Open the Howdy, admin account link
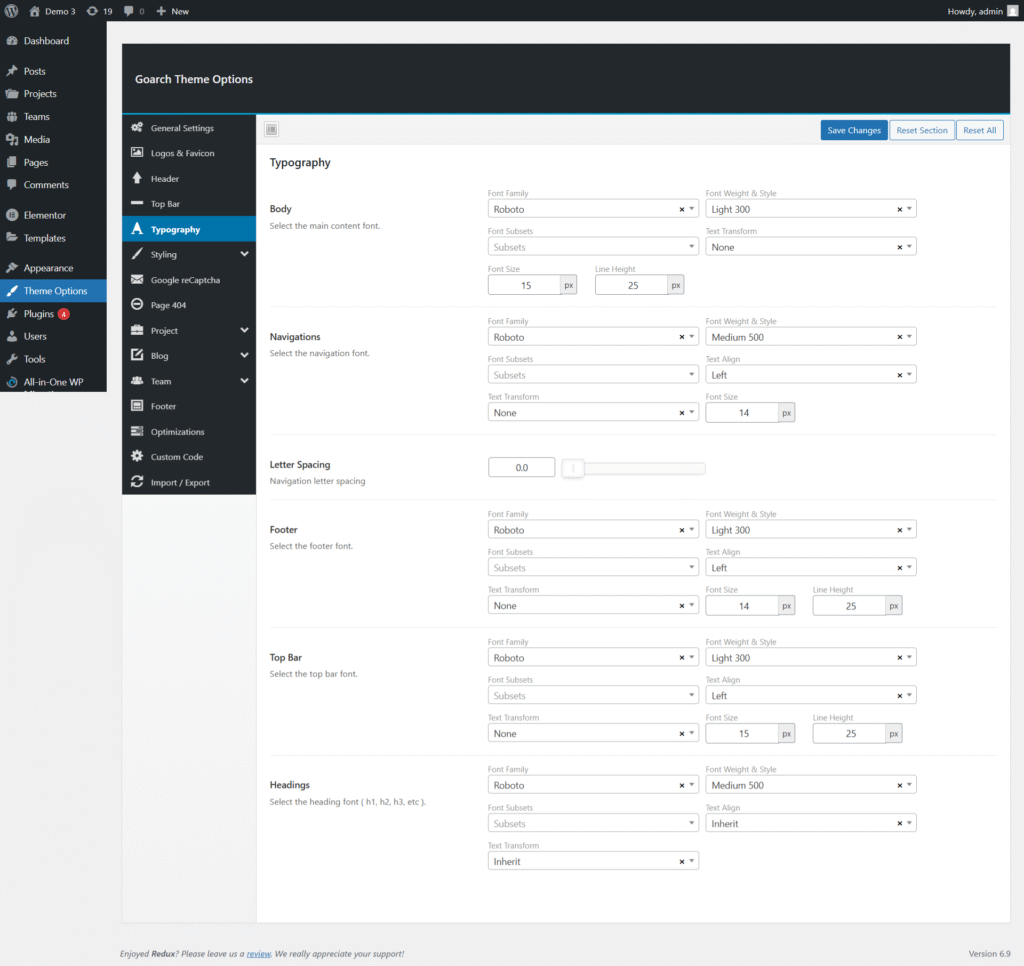Viewport: 1024px width, 966px height. click(x=982, y=11)
